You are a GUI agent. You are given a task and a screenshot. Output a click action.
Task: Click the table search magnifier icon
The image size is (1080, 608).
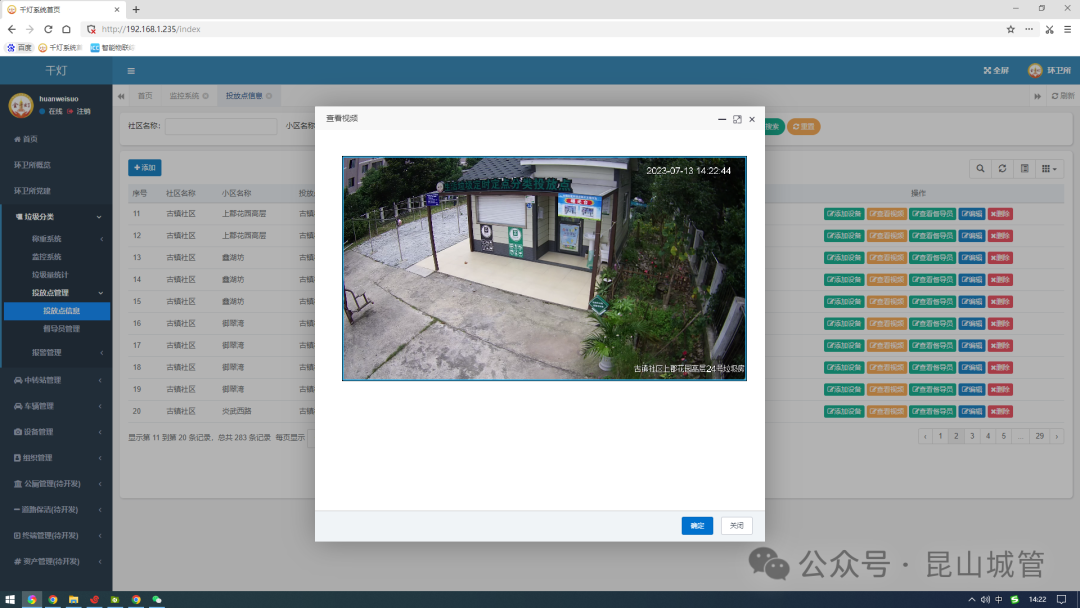point(980,169)
